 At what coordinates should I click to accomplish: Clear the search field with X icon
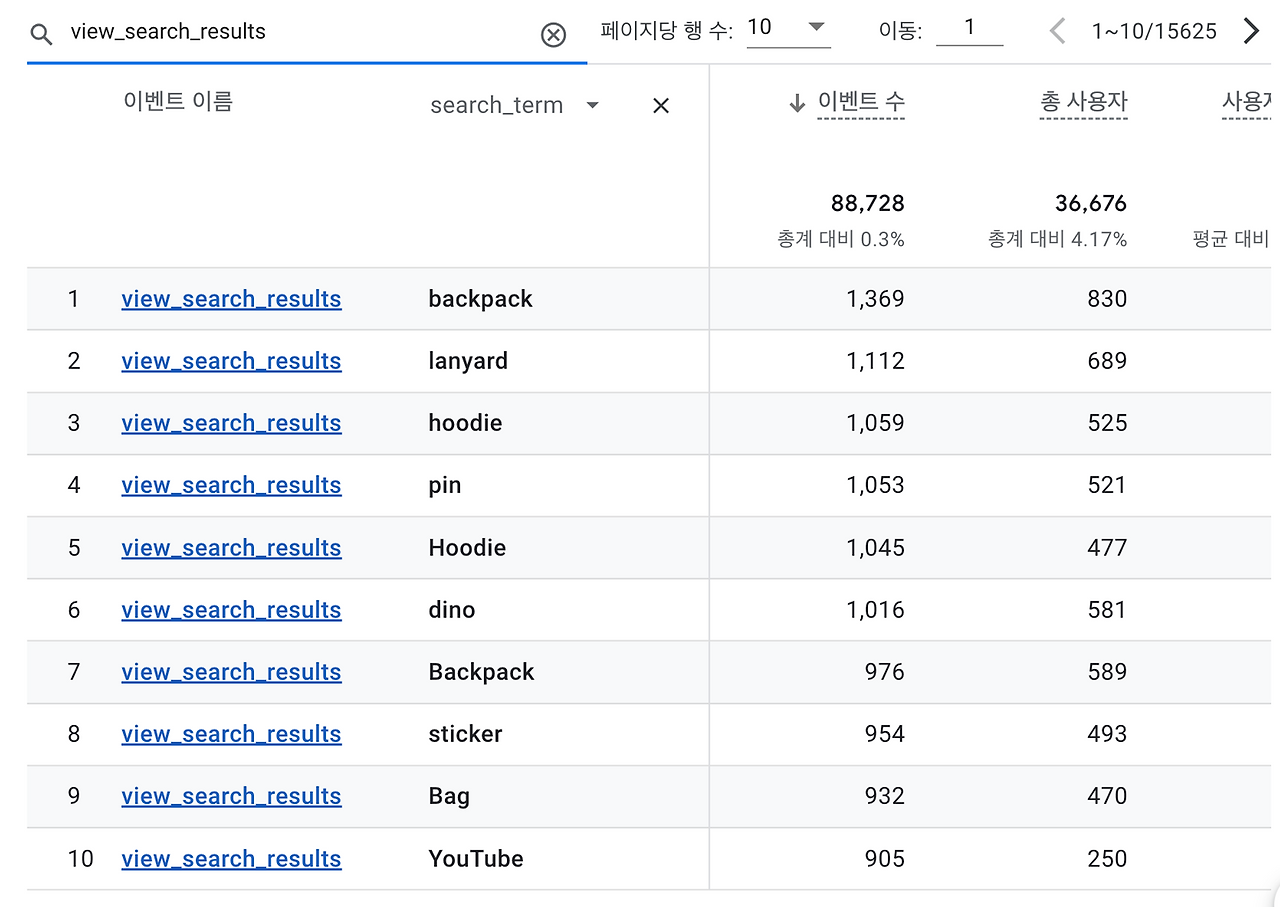point(553,35)
